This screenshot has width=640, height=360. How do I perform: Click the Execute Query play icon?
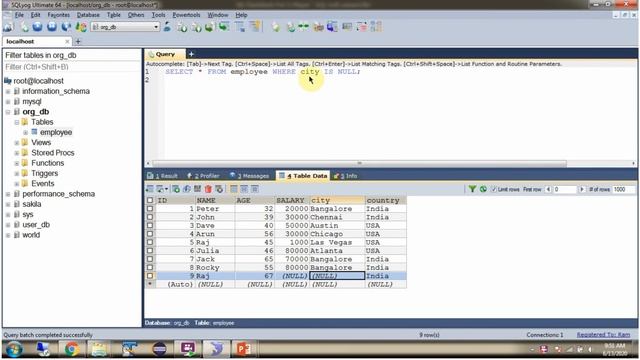[38, 27]
